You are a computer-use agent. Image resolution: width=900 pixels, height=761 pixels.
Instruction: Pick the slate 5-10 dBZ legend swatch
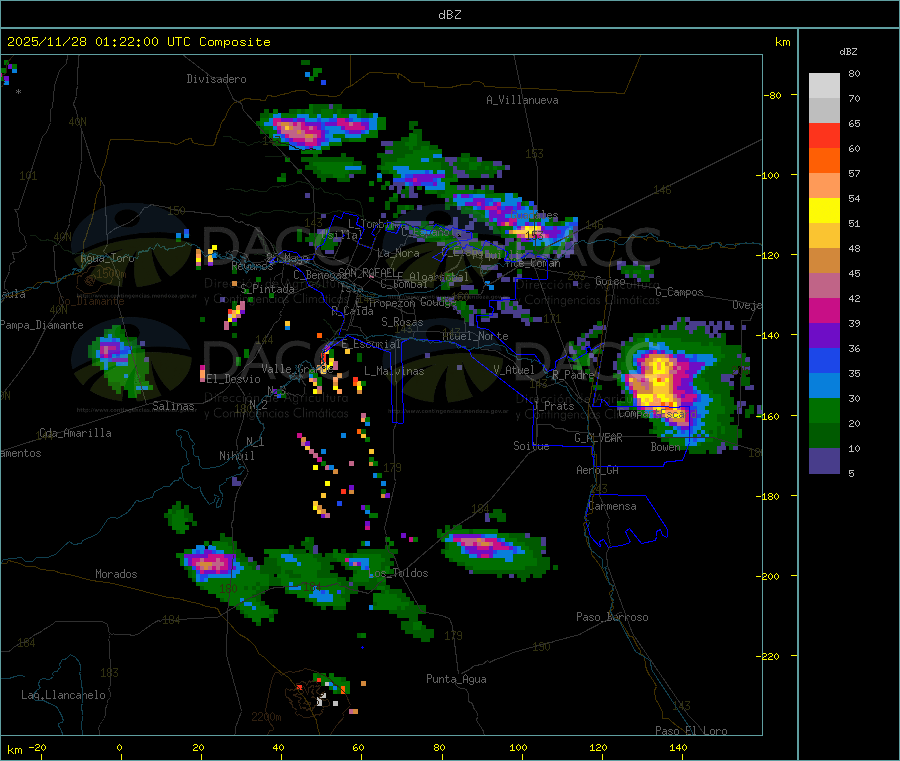pyautogui.click(x=824, y=461)
